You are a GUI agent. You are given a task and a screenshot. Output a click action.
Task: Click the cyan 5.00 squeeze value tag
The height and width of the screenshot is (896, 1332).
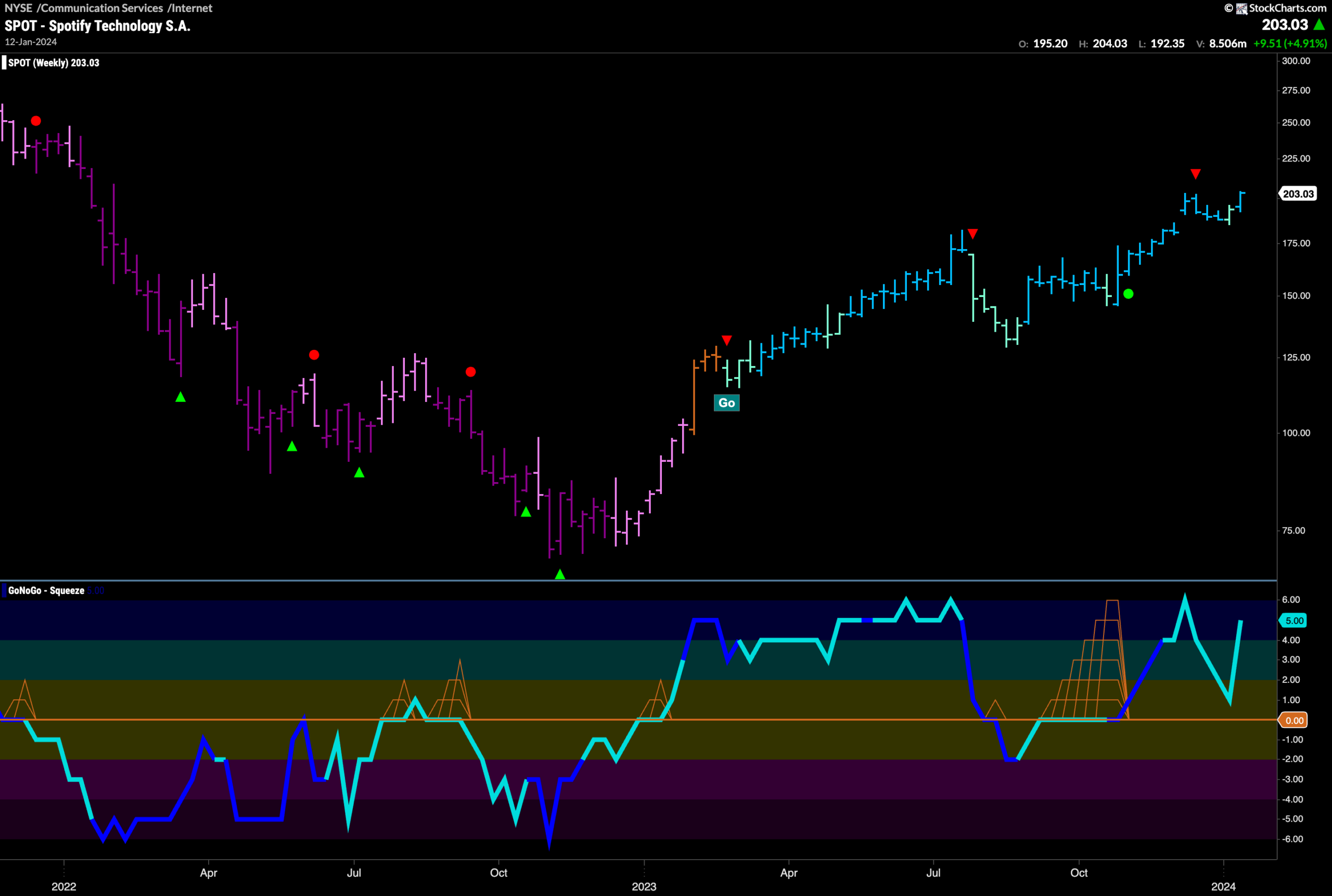coord(1294,620)
